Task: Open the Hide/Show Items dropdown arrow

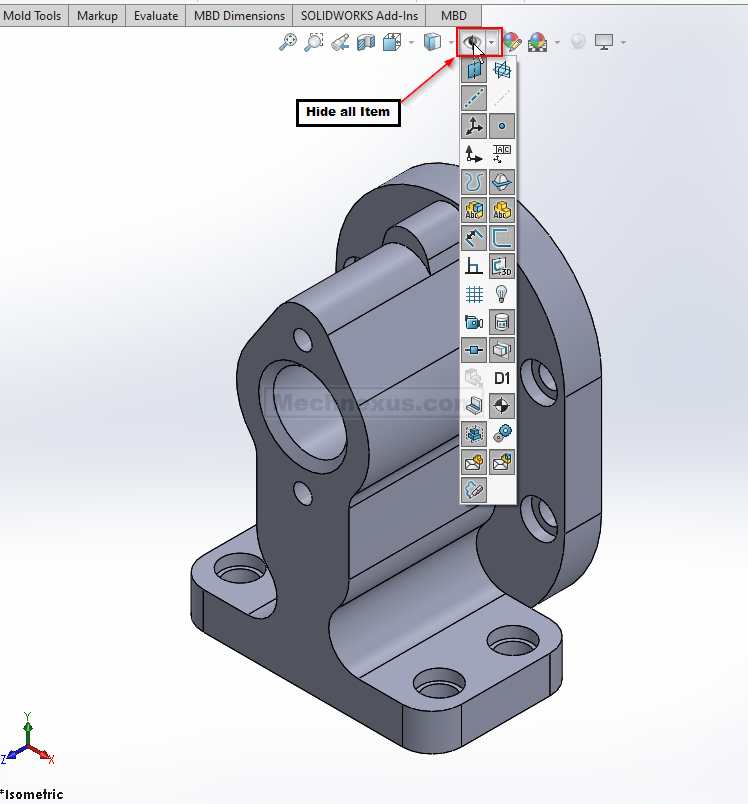Action: click(x=491, y=42)
